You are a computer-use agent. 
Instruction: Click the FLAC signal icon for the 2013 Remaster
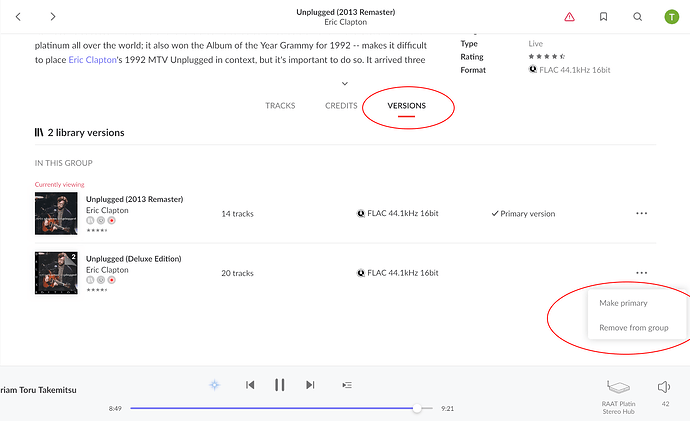(x=360, y=213)
